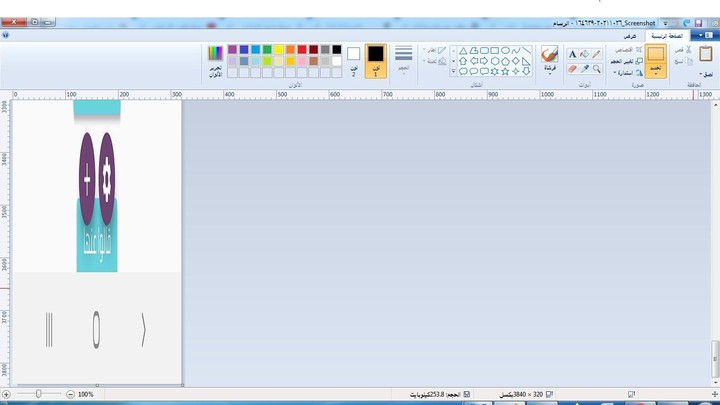Click the zoom slider handle

[x=39, y=394]
